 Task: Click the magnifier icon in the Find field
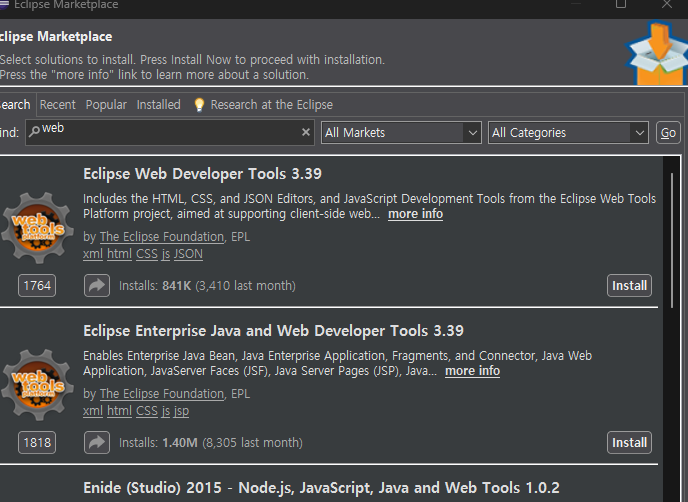click(34, 130)
